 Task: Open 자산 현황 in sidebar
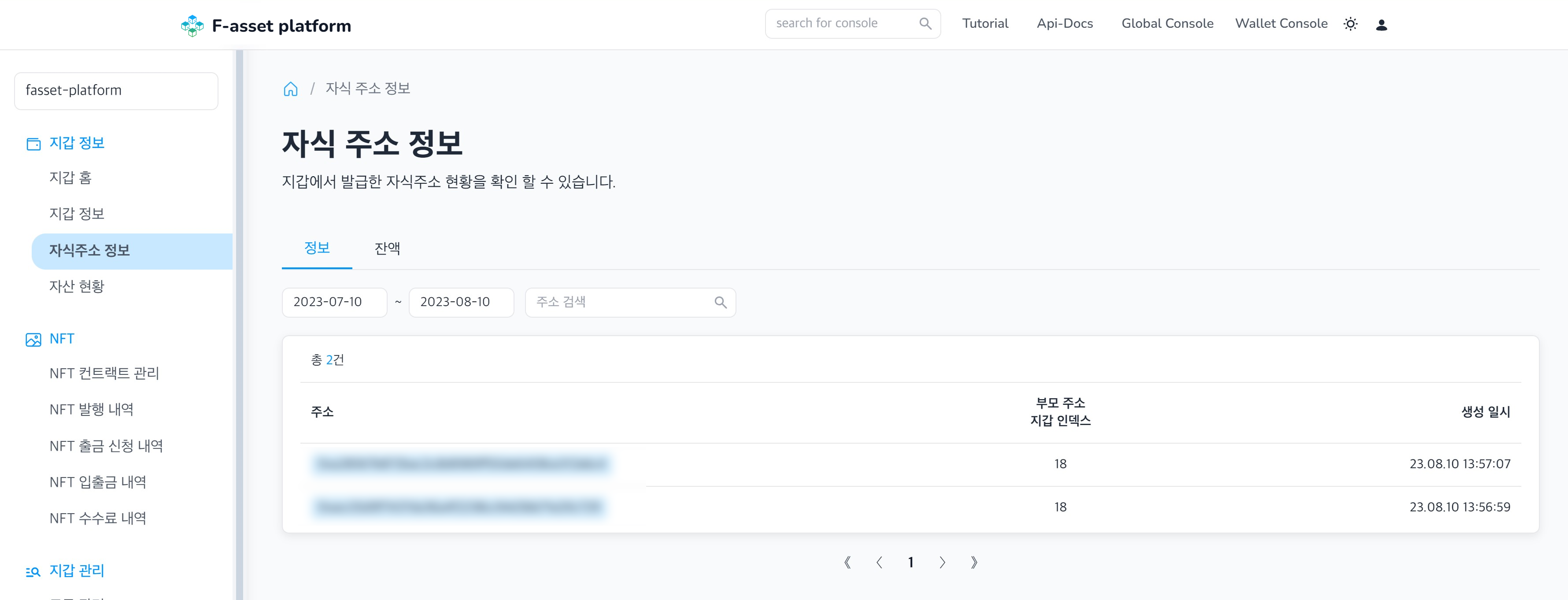tap(77, 286)
